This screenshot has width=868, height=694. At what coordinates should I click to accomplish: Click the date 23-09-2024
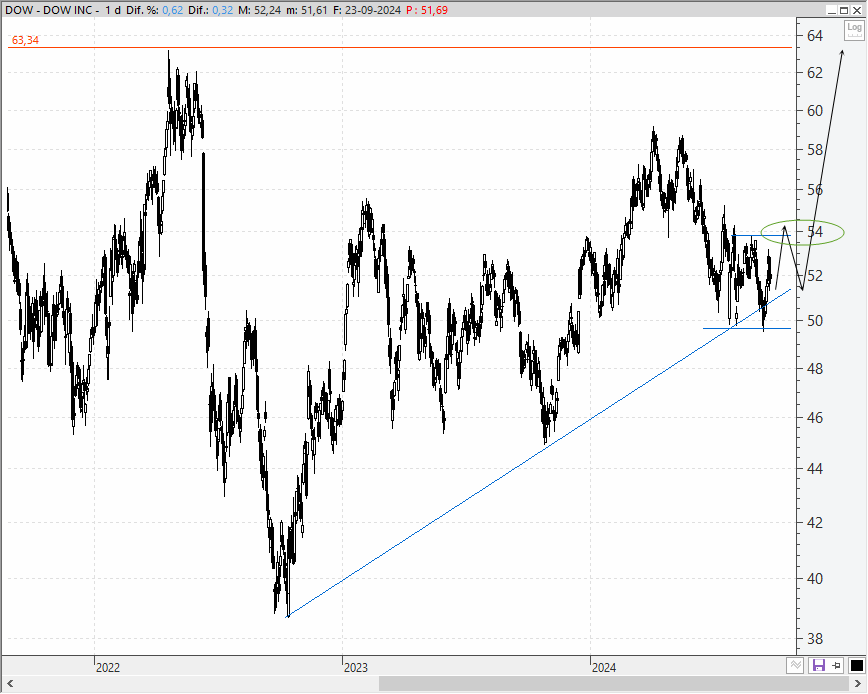[372, 10]
